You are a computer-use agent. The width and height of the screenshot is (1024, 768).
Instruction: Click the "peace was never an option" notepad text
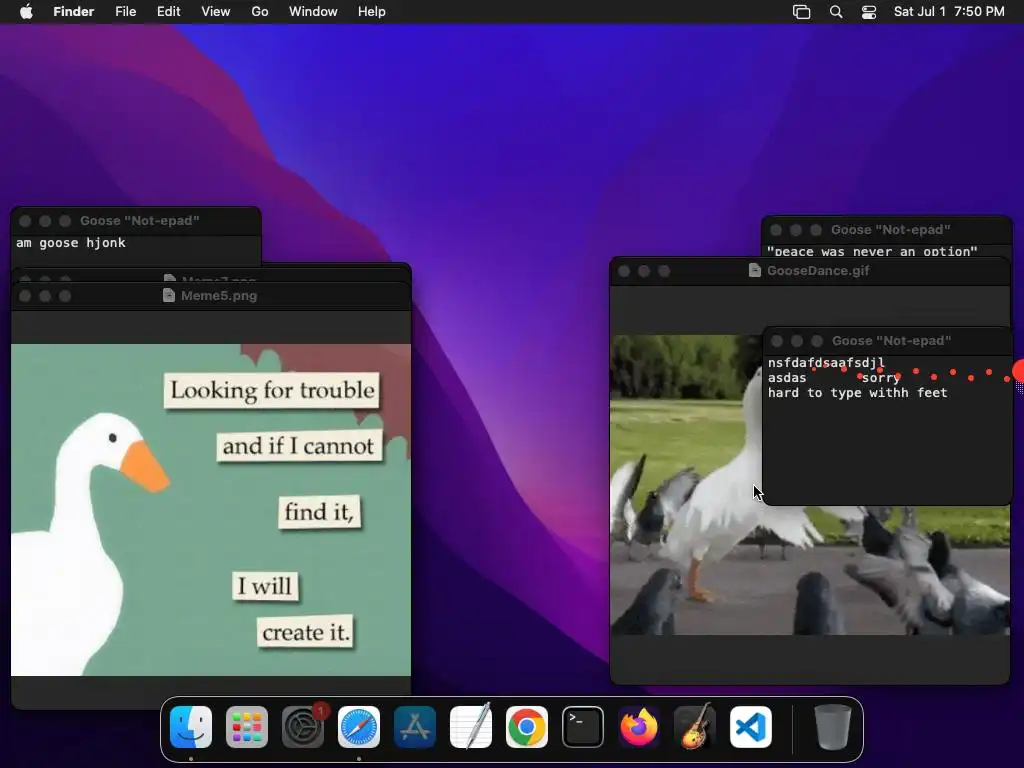(872, 251)
